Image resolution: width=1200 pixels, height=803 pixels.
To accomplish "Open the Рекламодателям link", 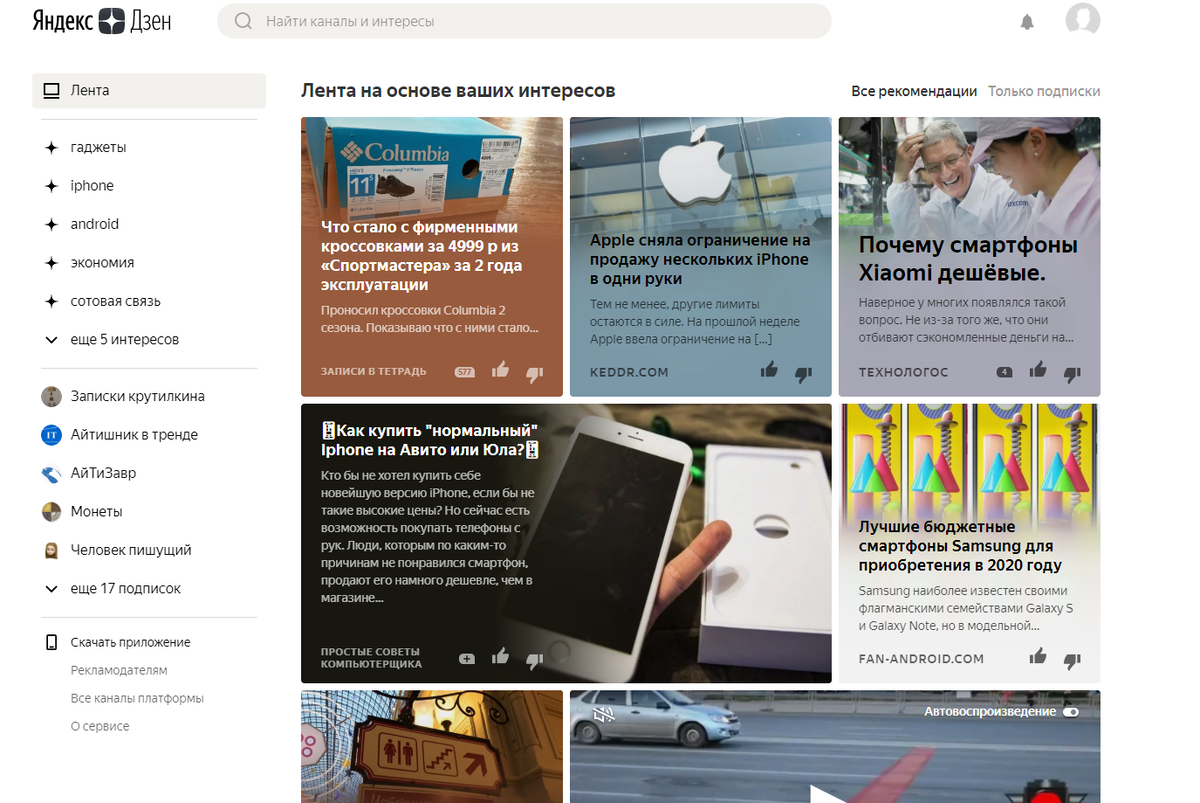I will click(119, 671).
